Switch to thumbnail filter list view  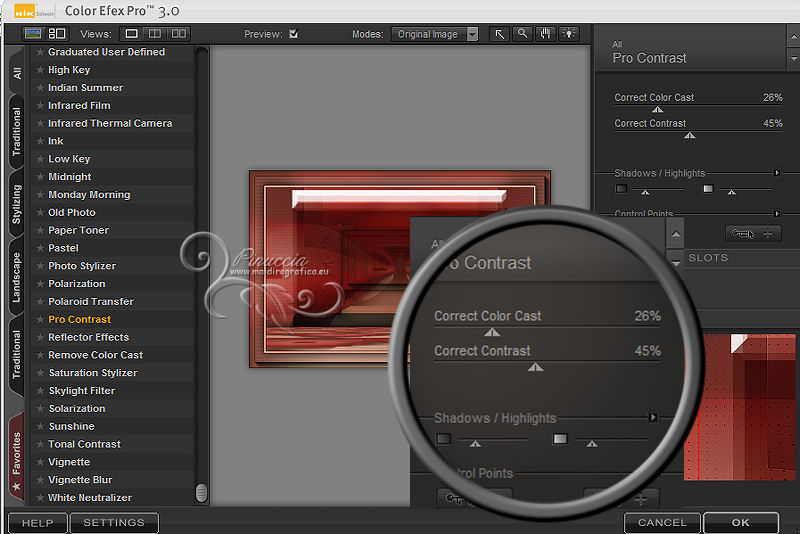pos(33,34)
